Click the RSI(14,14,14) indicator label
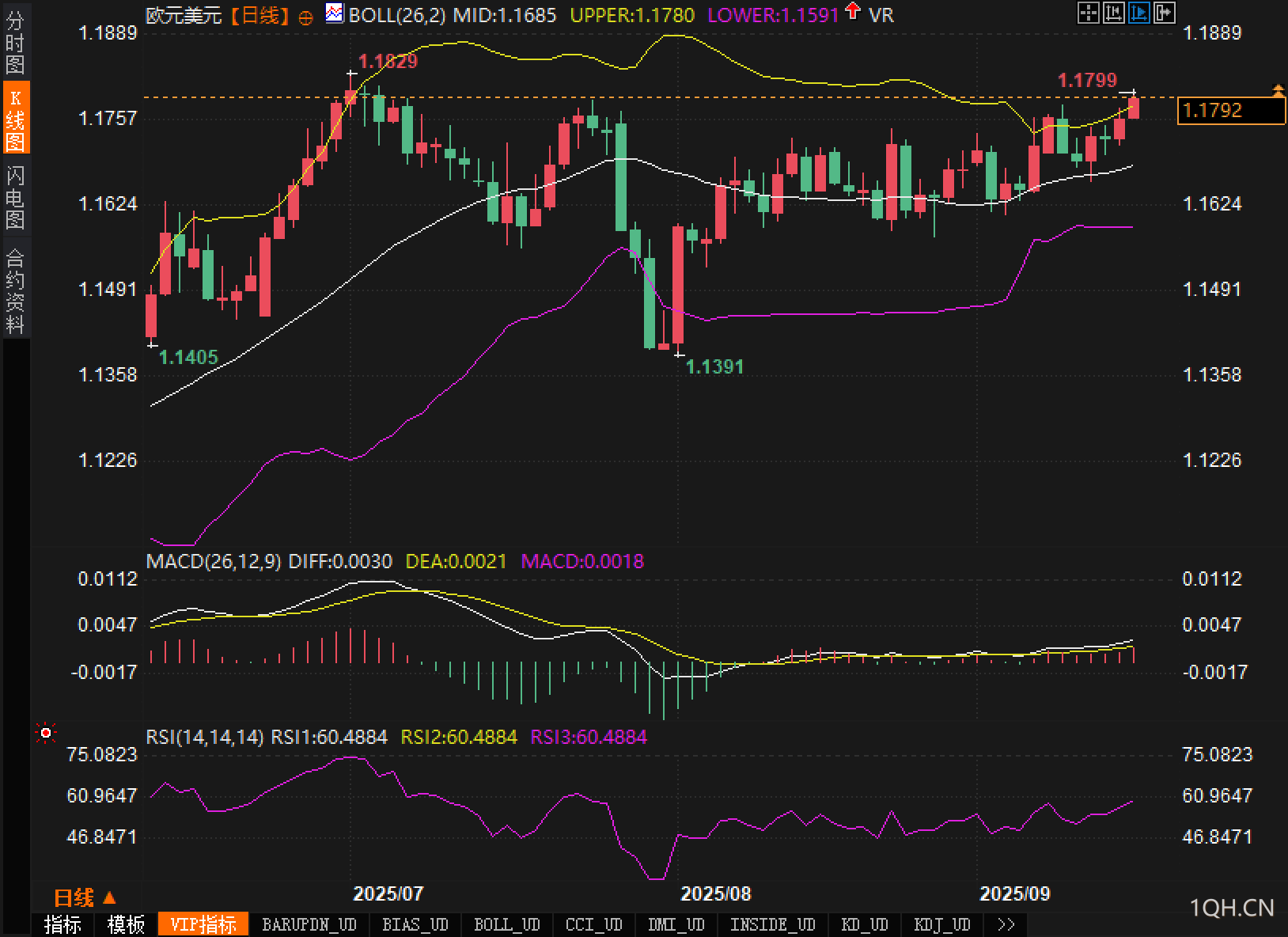Screen dimensions: 1288x937 (205, 737)
